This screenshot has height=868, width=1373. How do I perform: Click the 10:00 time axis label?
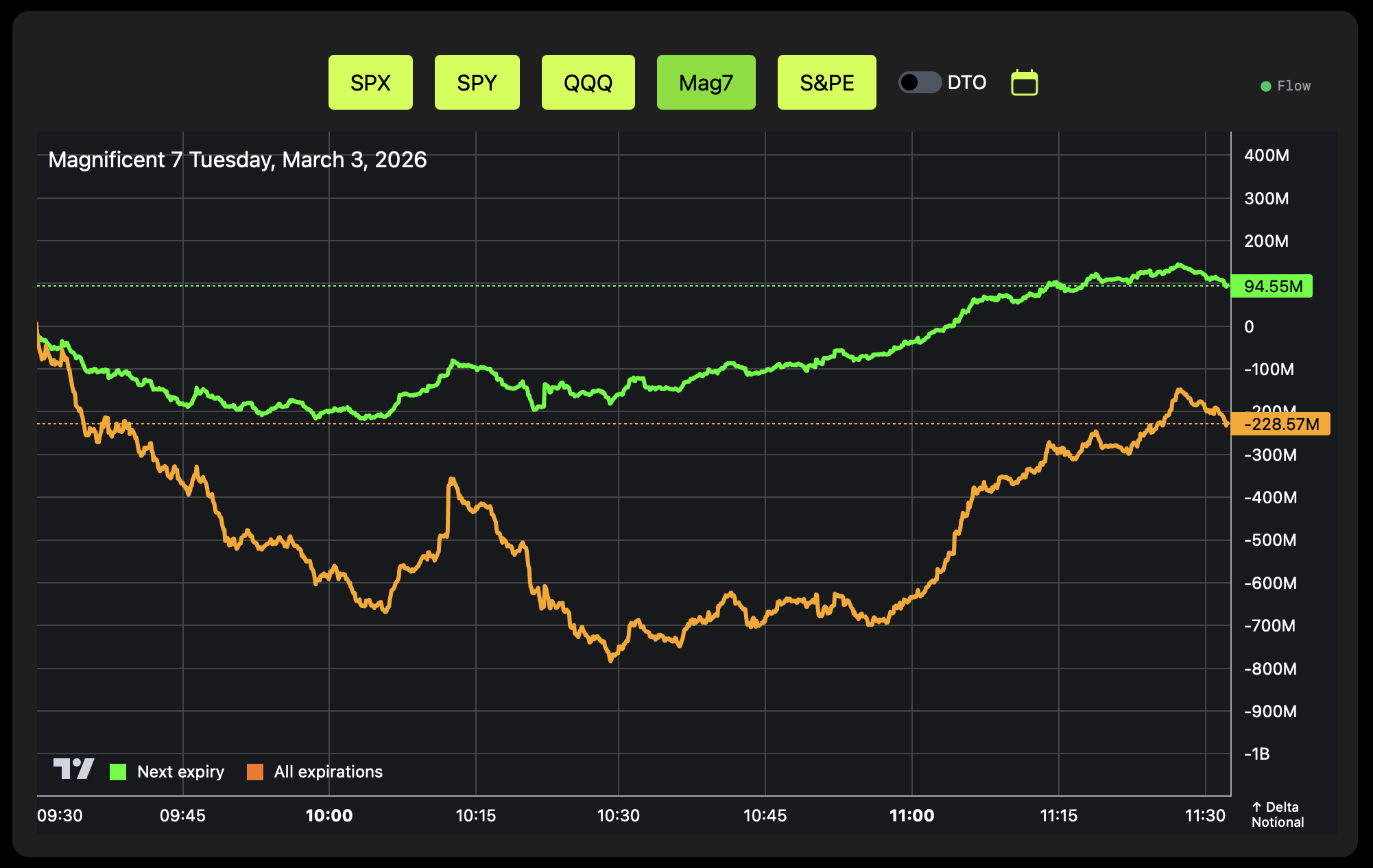pyautogui.click(x=329, y=816)
